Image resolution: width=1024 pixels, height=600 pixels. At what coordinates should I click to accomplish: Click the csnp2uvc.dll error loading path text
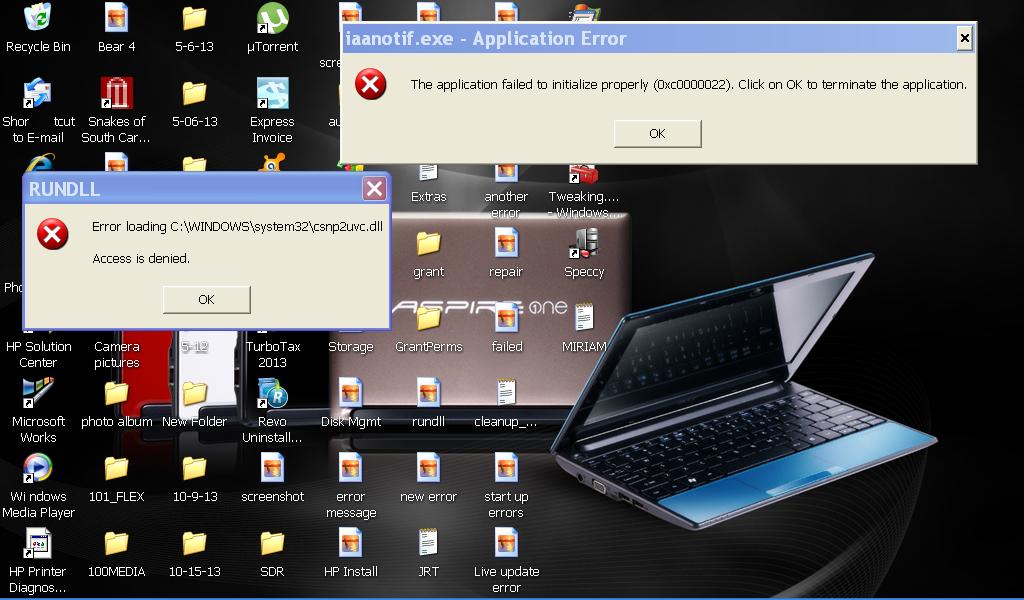237,227
